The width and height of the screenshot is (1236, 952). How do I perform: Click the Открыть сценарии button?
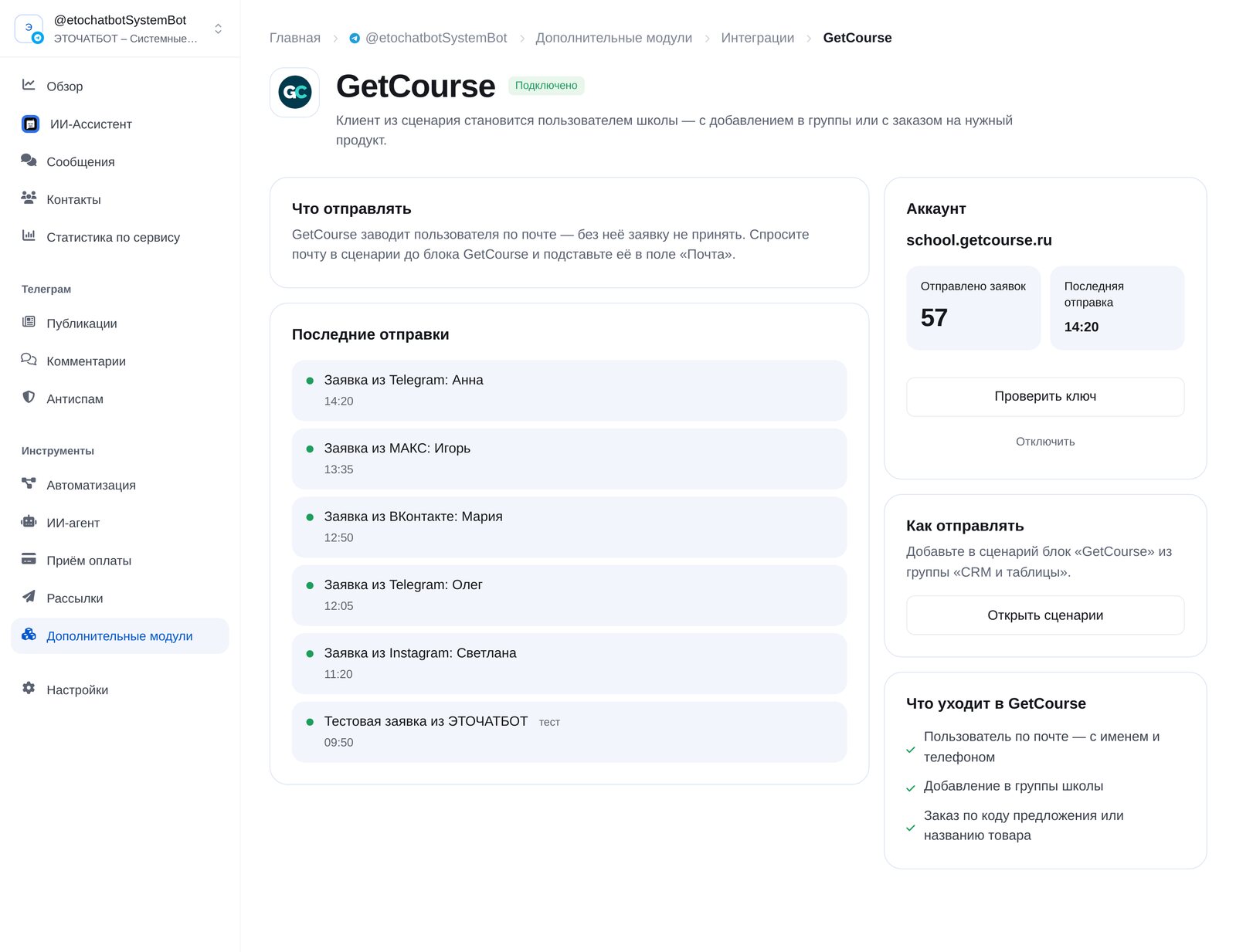pyautogui.click(x=1045, y=615)
